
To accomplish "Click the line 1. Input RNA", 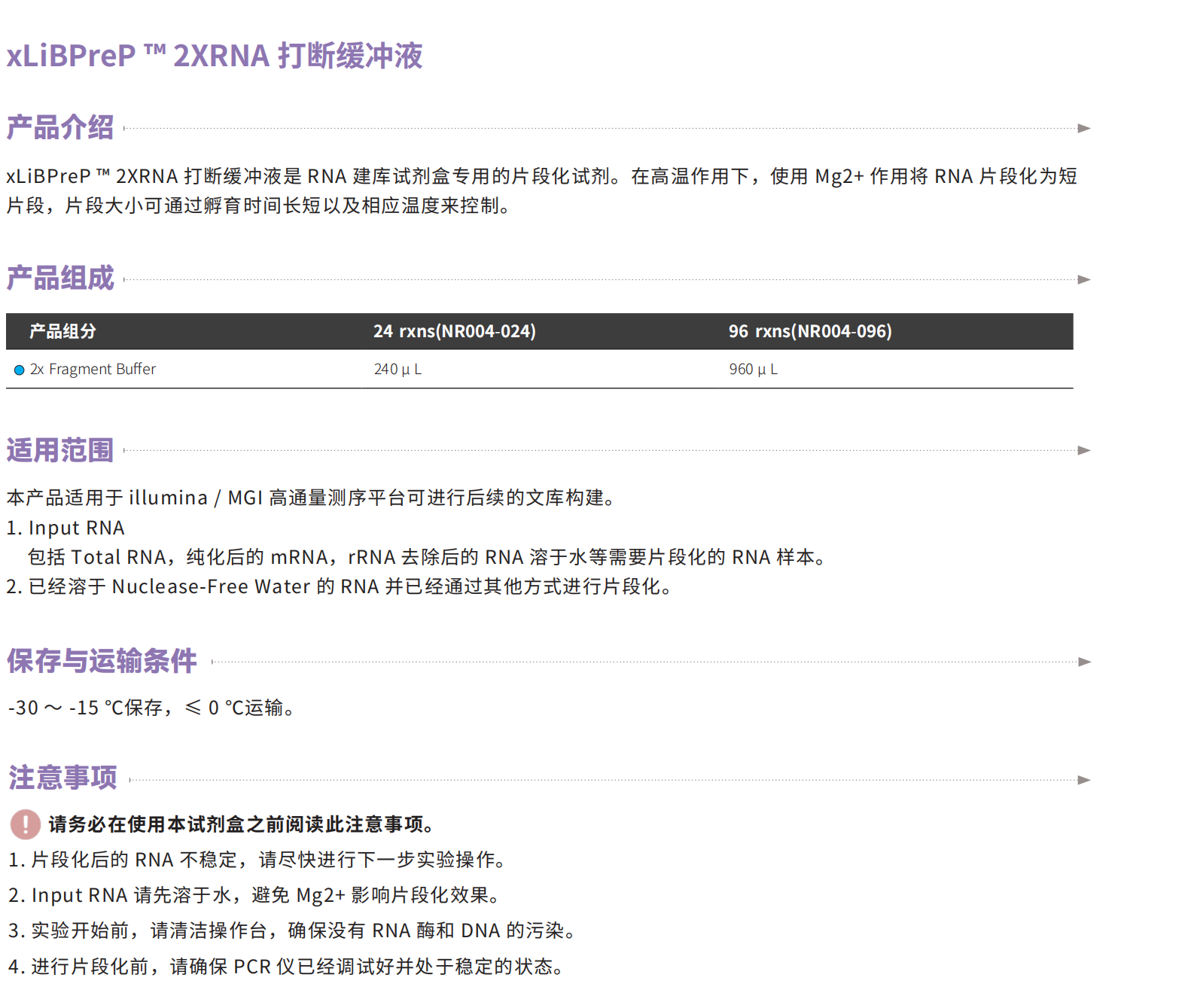I will click(x=65, y=528).
